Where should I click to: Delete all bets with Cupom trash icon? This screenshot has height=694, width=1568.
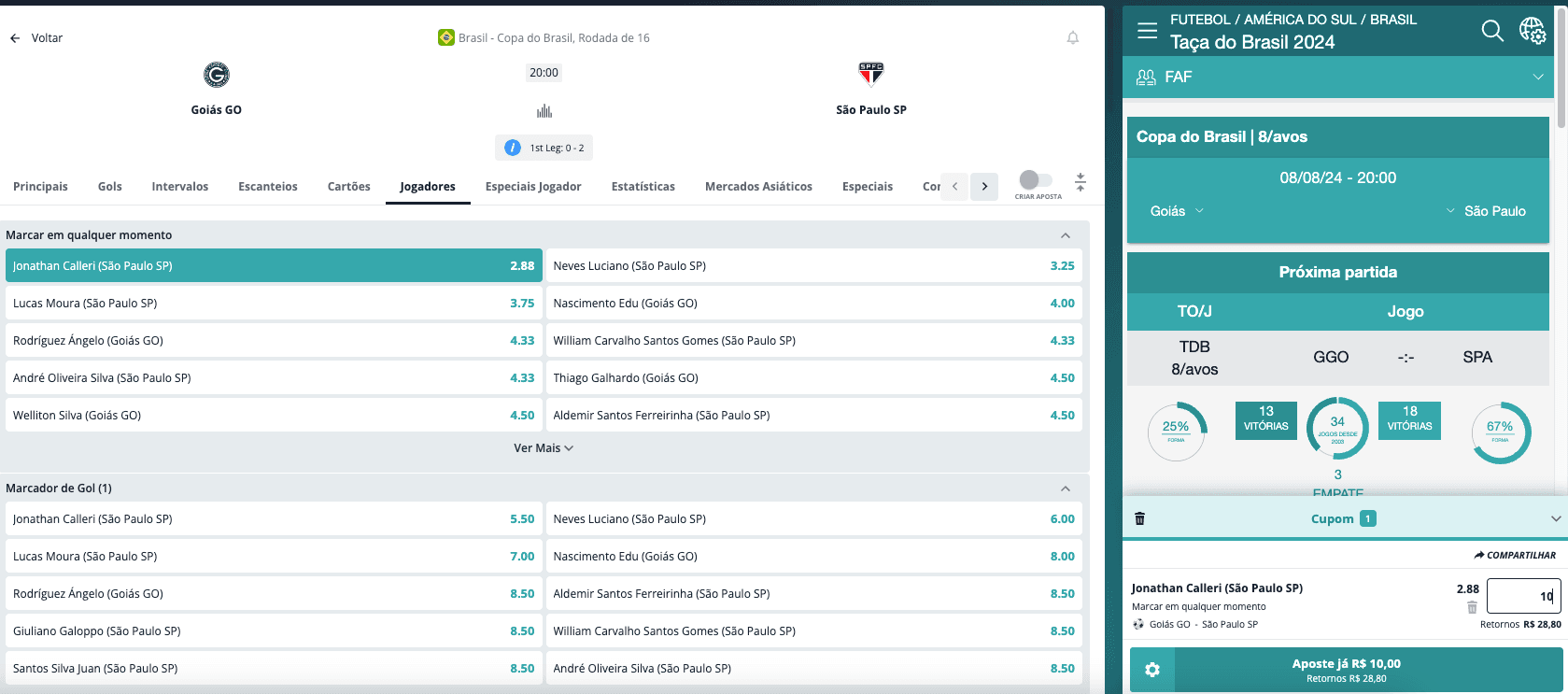(1139, 518)
